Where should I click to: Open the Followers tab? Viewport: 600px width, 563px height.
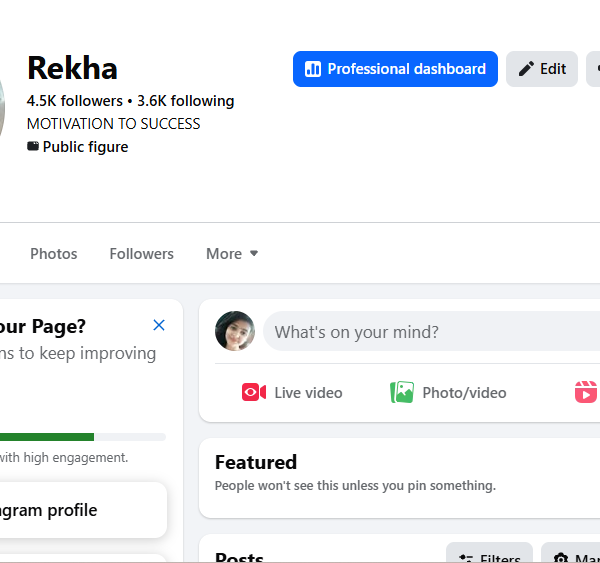pyautogui.click(x=142, y=254)
